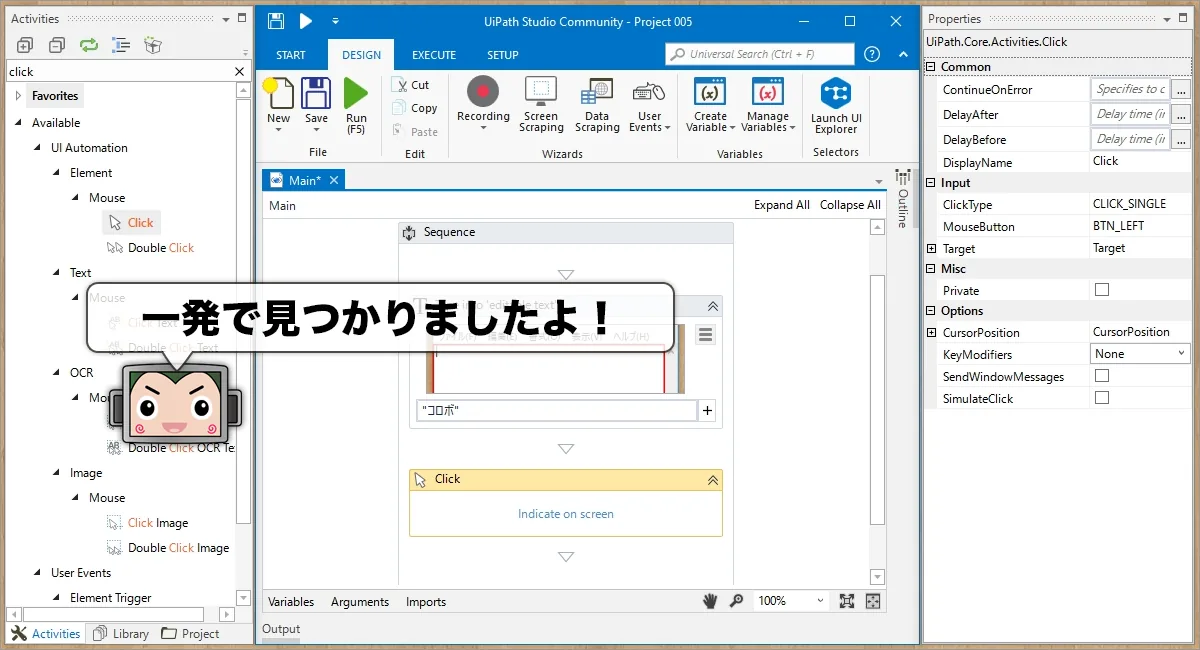Screen dimensions: 1200x650
Task: Open the Help question mark icon
Action: tap(872, 54)
